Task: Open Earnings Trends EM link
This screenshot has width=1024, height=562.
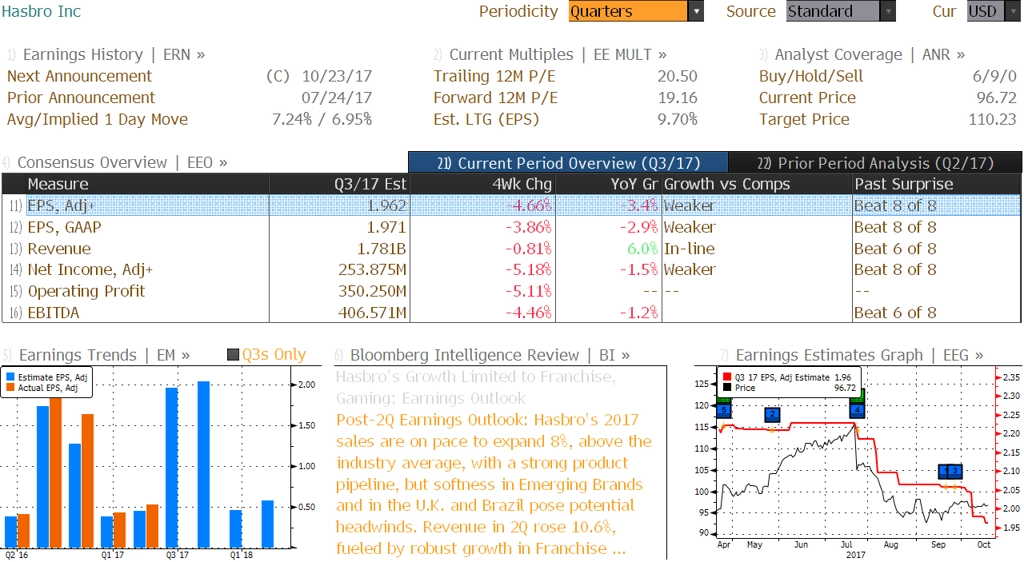Action: pyautogui.click(x=104, y=355)
